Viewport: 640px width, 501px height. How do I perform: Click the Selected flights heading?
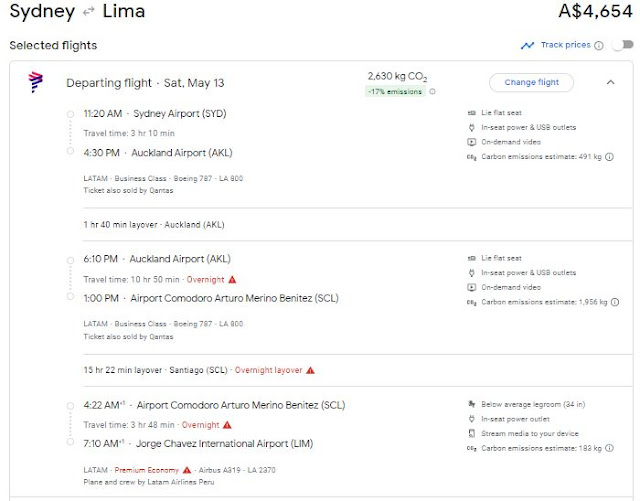pos(53,45)
